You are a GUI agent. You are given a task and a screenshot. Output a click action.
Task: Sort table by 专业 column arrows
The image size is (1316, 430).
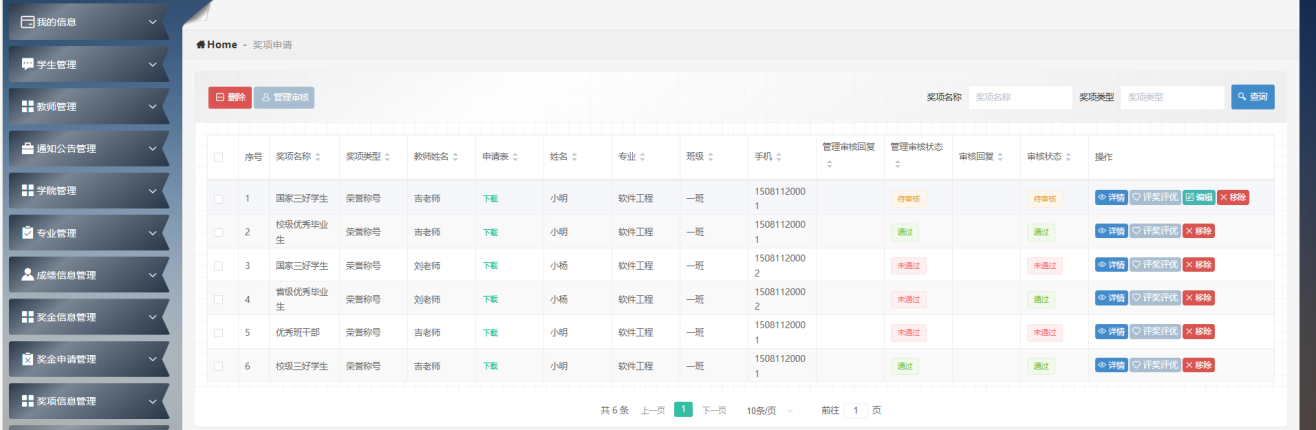point(642,157)
